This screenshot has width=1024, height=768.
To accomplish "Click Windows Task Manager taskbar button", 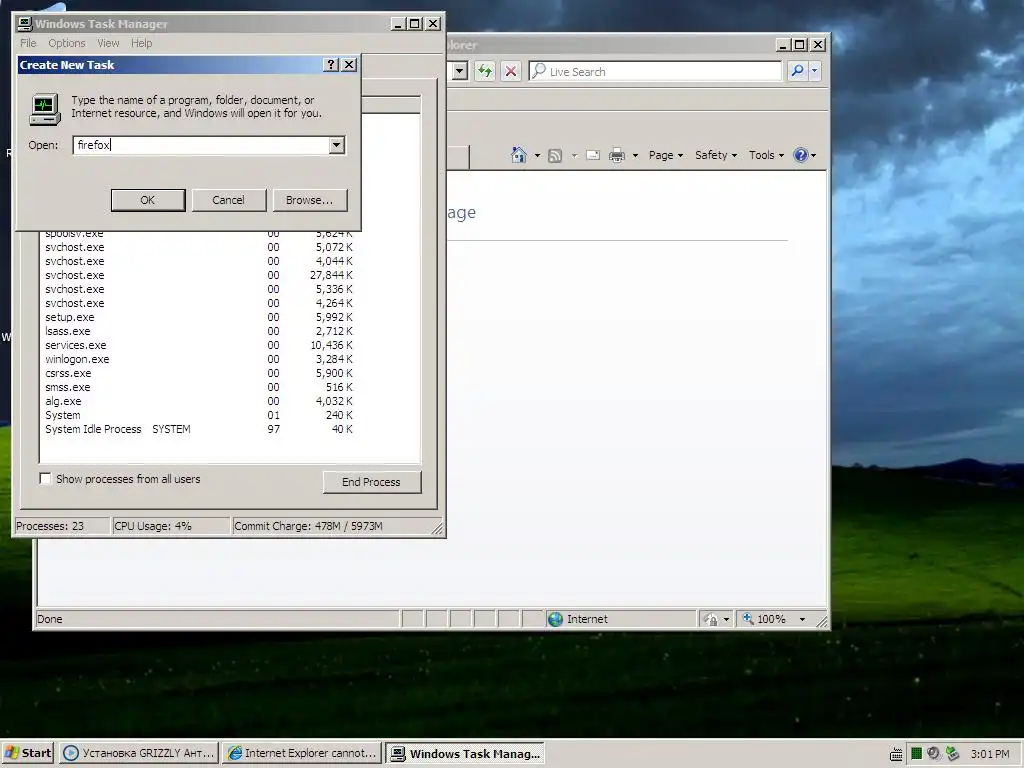I will [x=465, y=753].
